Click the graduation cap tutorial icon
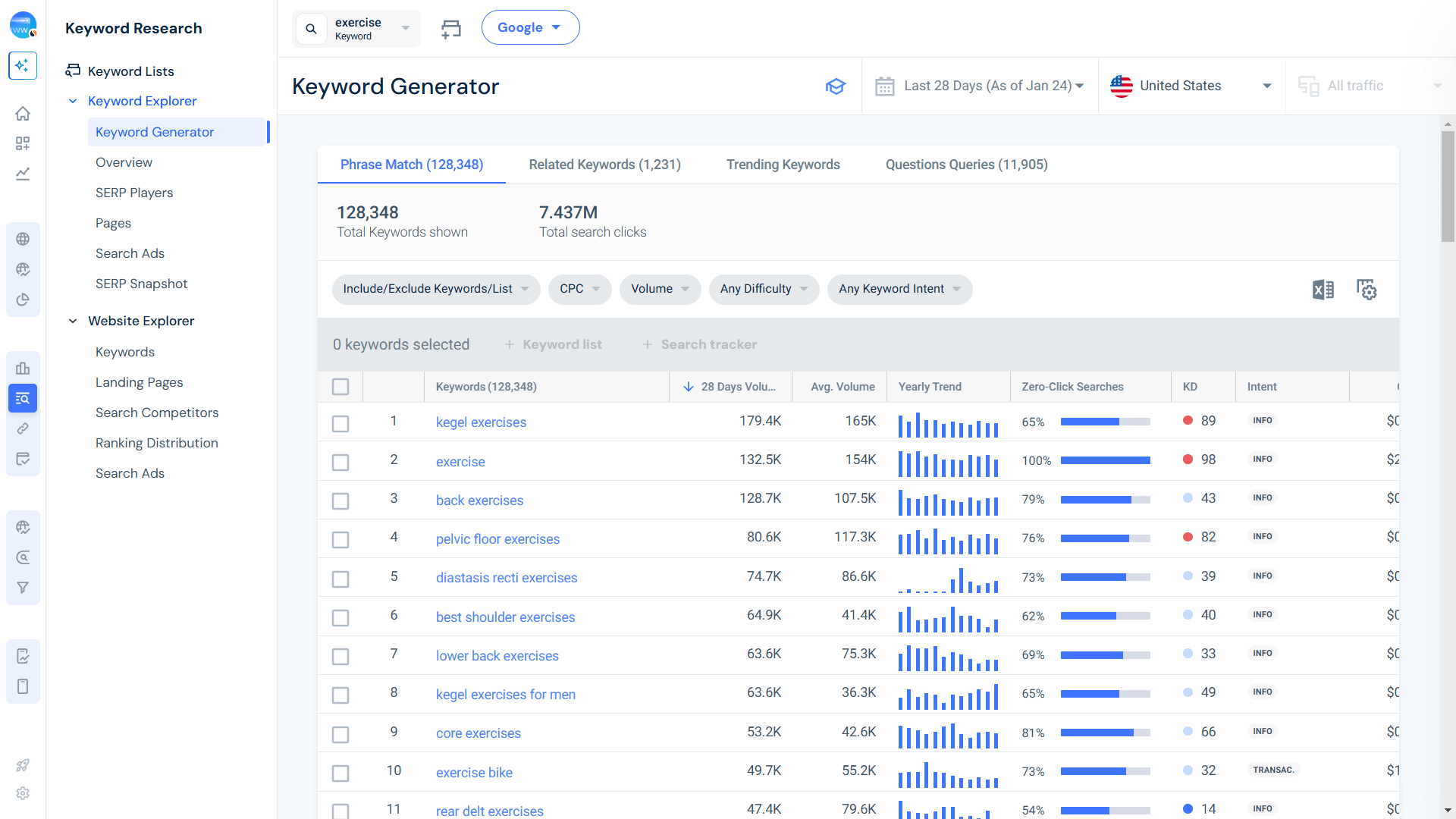 836,86
